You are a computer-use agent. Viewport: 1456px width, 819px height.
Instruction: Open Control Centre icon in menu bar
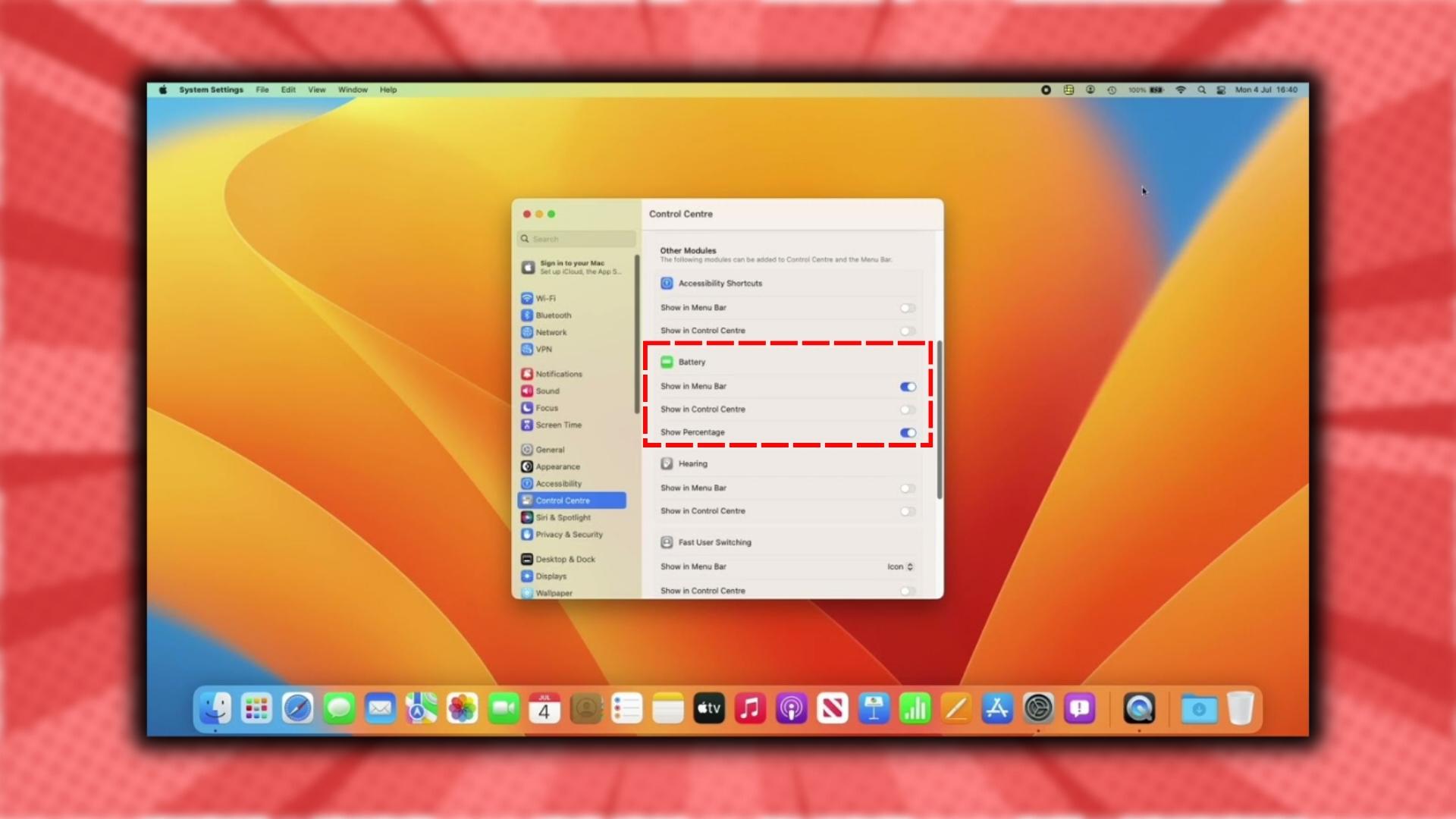pos(1221,89)
